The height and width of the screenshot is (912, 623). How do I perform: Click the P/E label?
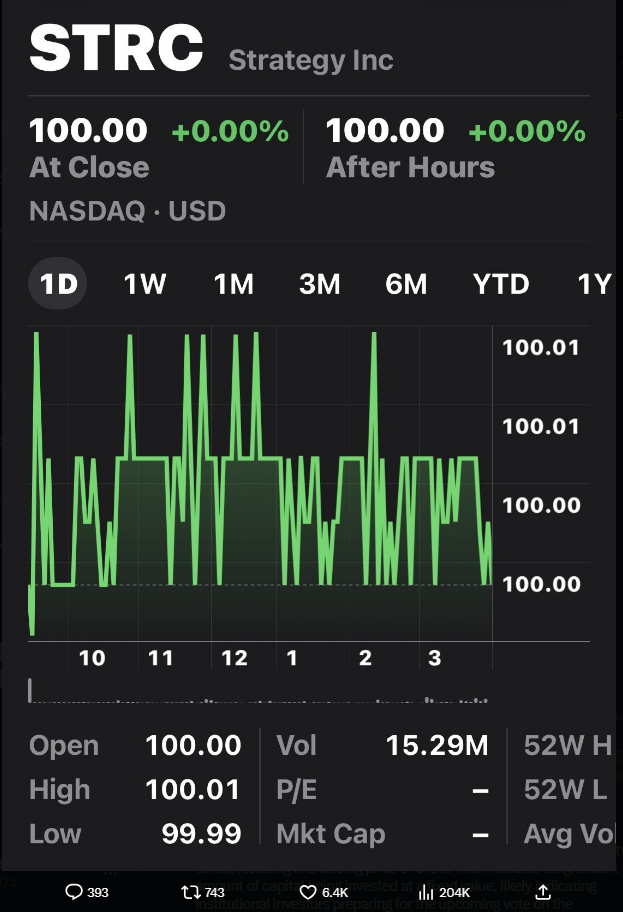(297, 789)
